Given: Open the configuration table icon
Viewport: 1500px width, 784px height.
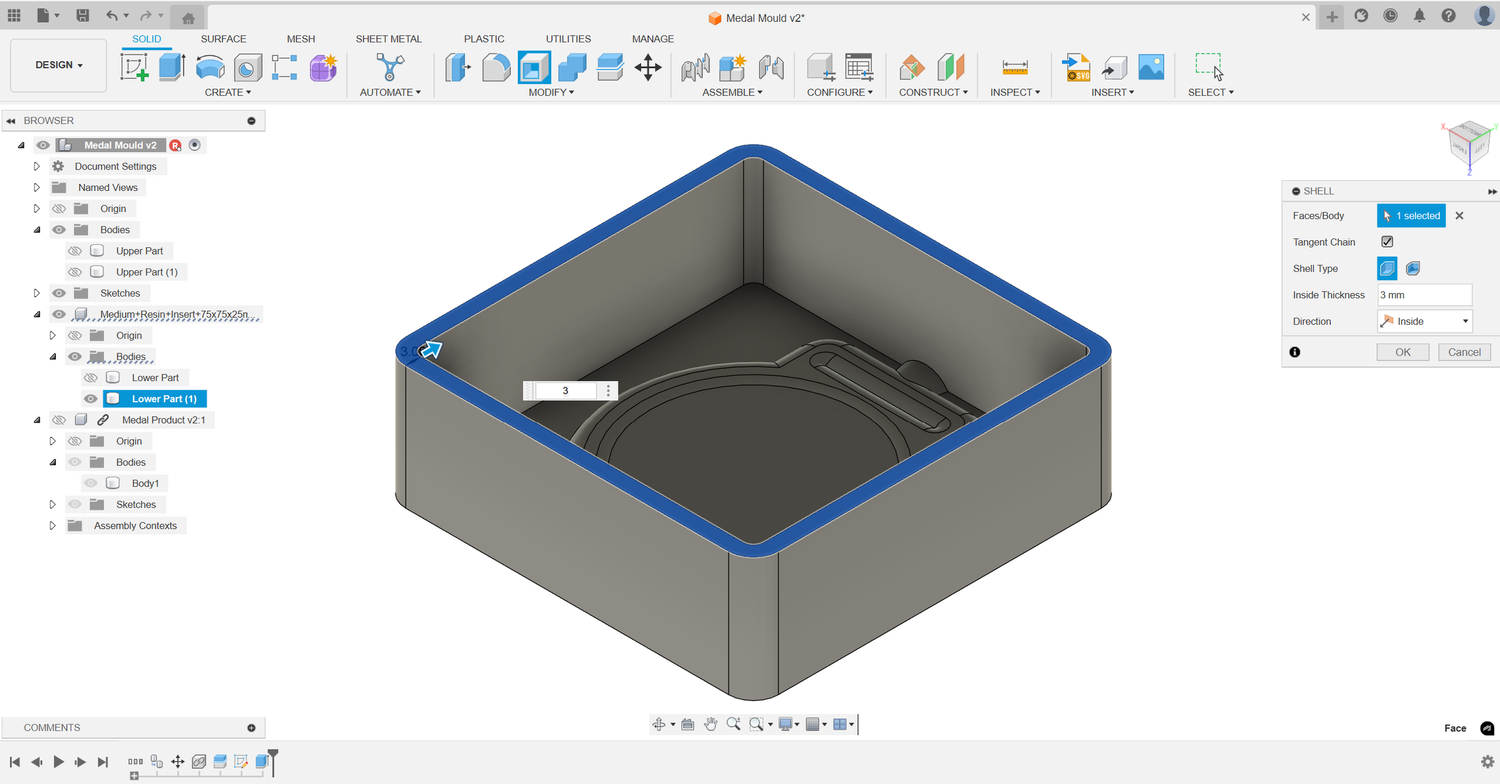Looking at the screenshot, I should tap(859, 67).
